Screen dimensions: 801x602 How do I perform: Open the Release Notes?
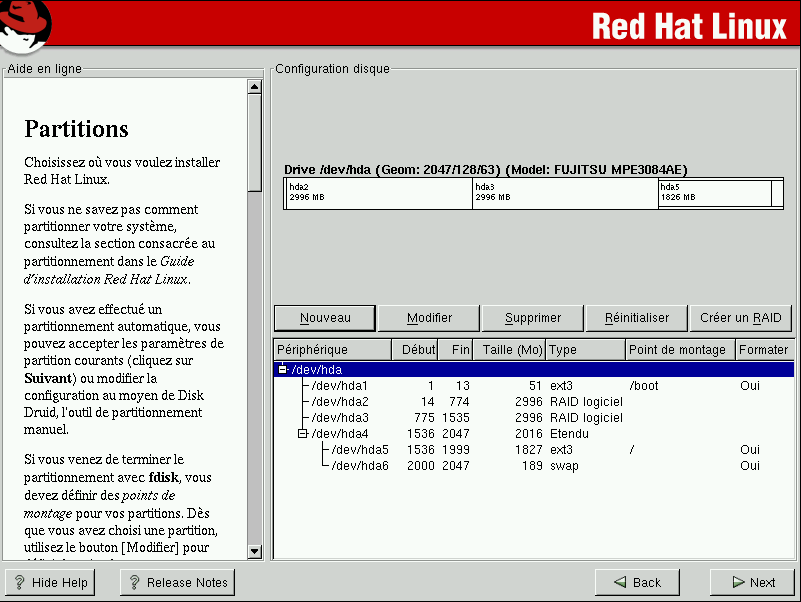[x=177, y=582]
